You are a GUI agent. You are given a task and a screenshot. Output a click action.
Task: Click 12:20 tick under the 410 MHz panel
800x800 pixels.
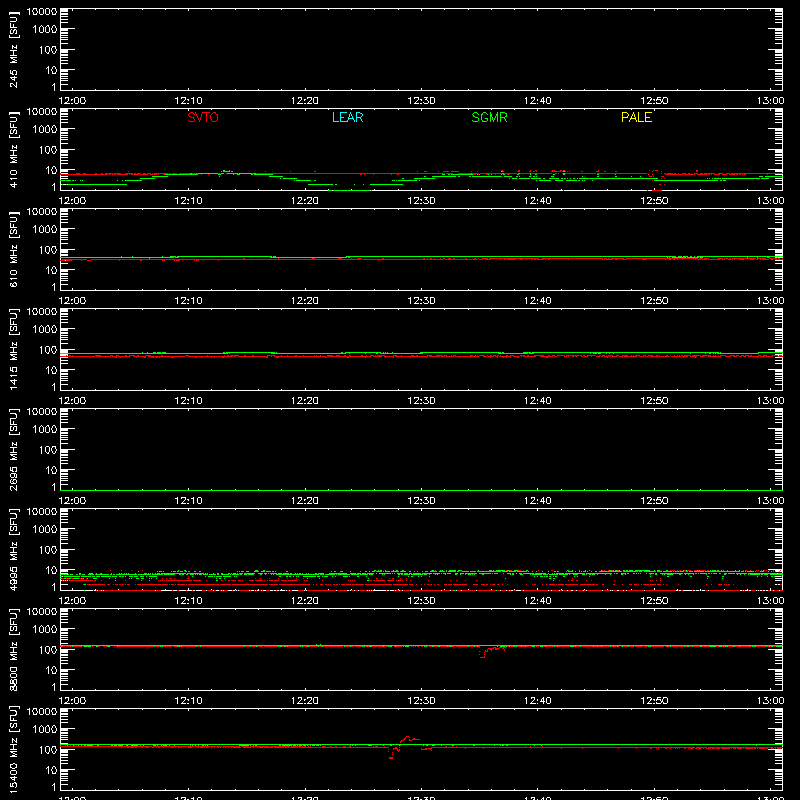tap(305, 201)
